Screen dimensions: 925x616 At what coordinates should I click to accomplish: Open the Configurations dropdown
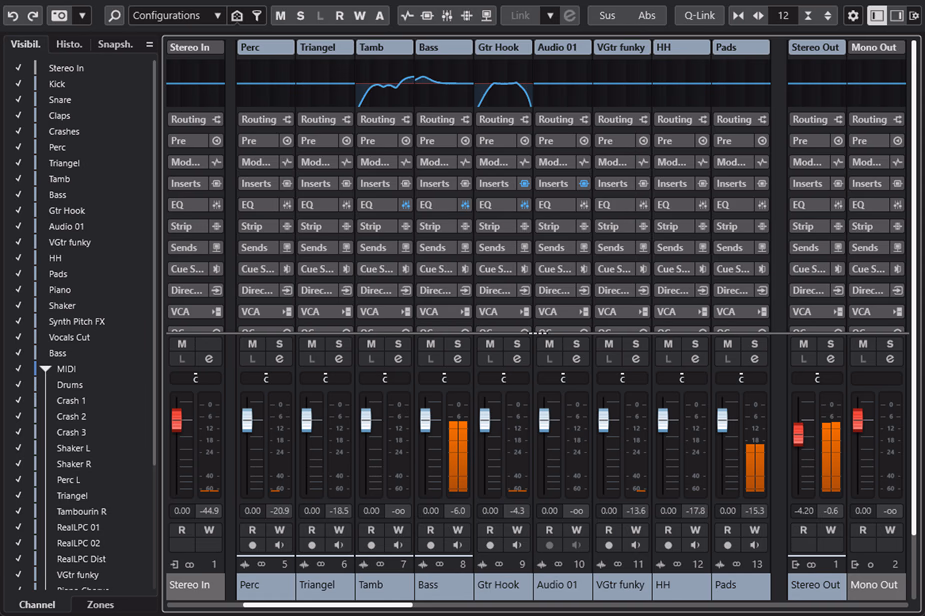click(176, 15)
